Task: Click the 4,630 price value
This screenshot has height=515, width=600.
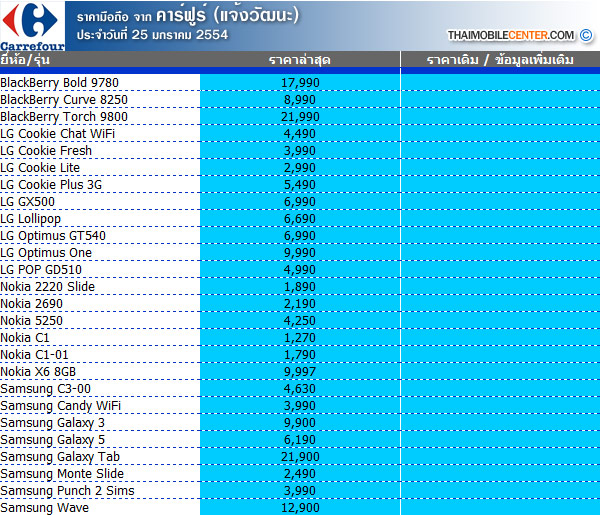Action: pyautogui.click(x=300, y=389)
